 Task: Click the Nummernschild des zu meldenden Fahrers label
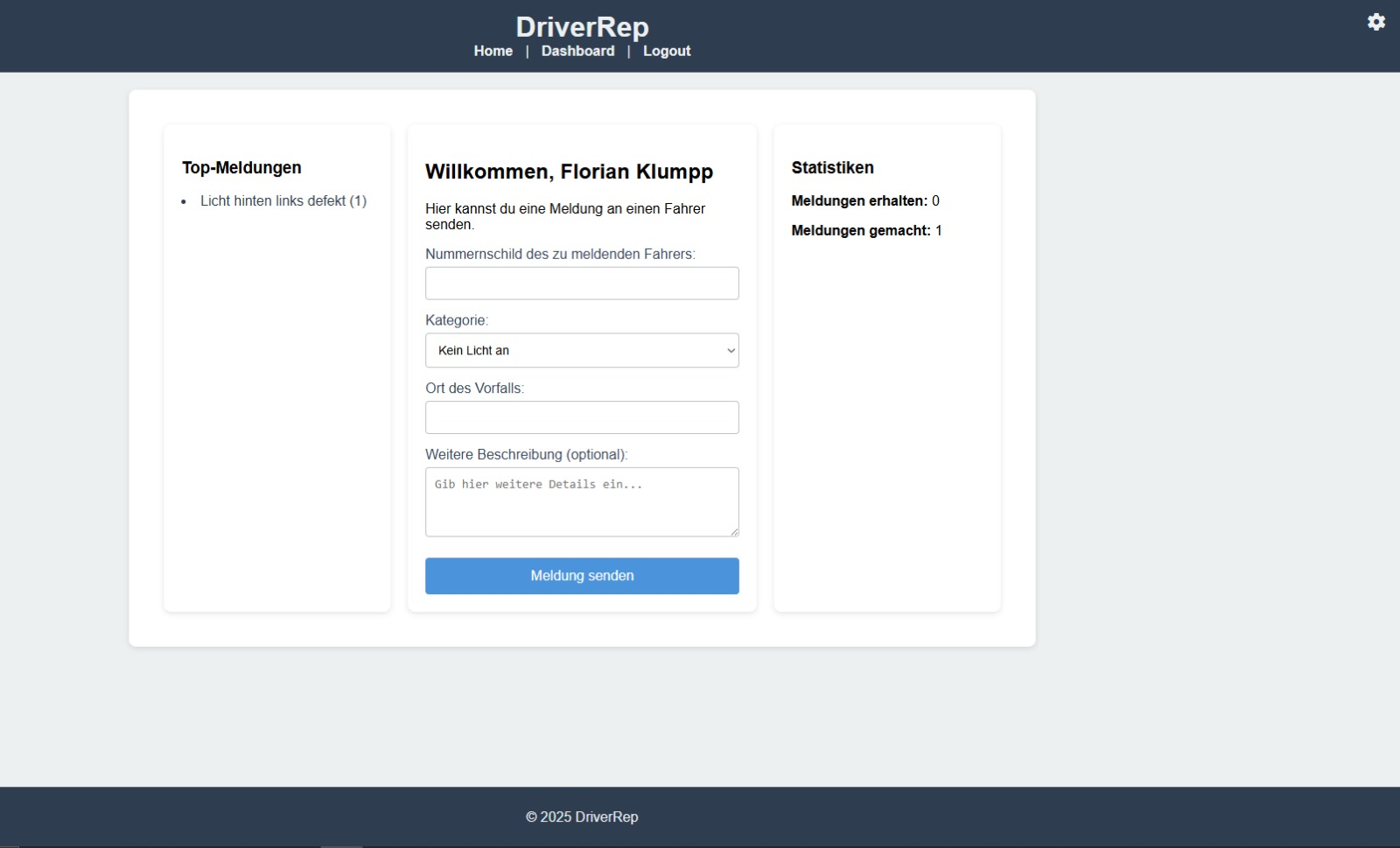point(560,254)
